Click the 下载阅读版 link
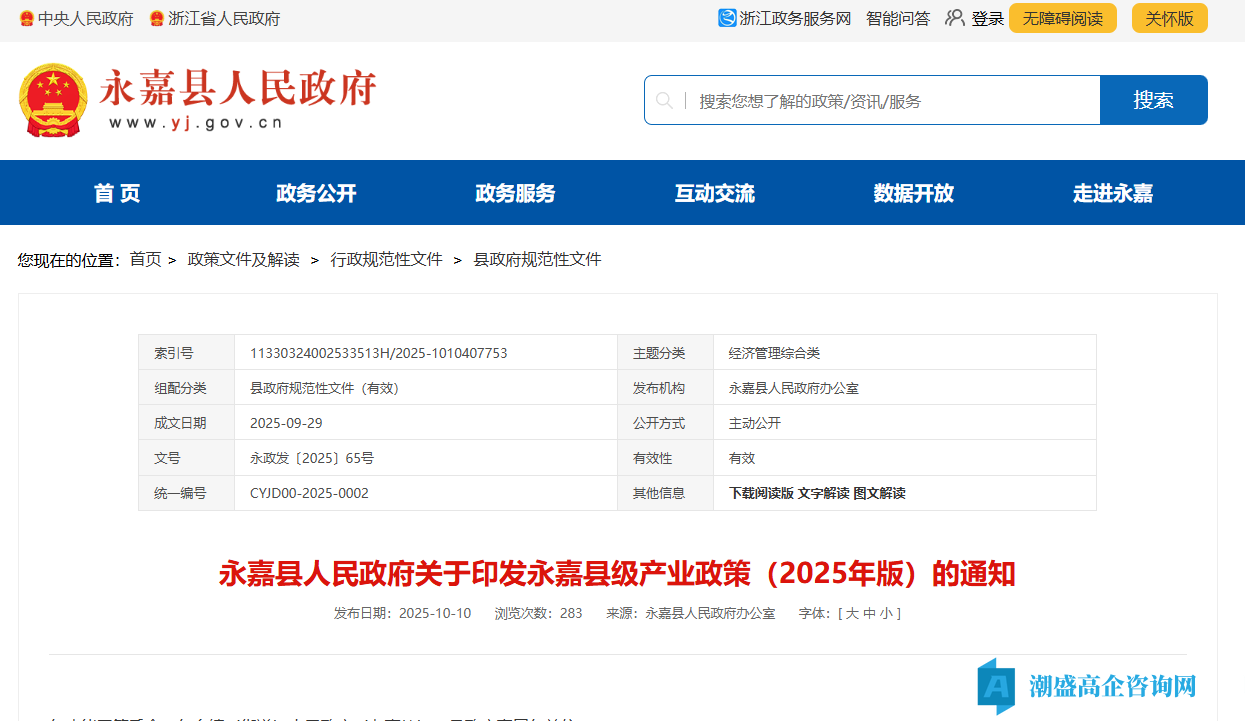Image resolution: width=1245 pixels, height=721 pixels. tap(761, 493)
